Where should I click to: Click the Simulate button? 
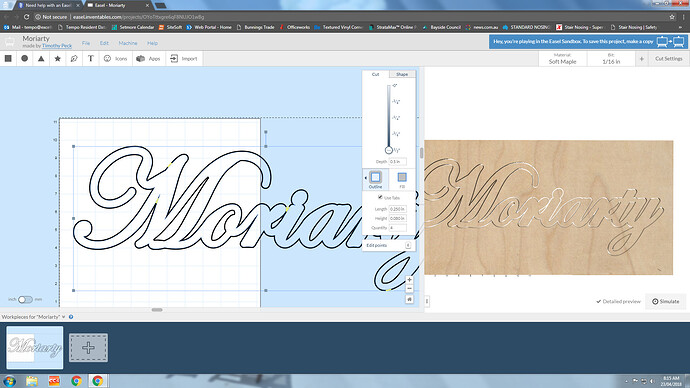pos(665,301)
